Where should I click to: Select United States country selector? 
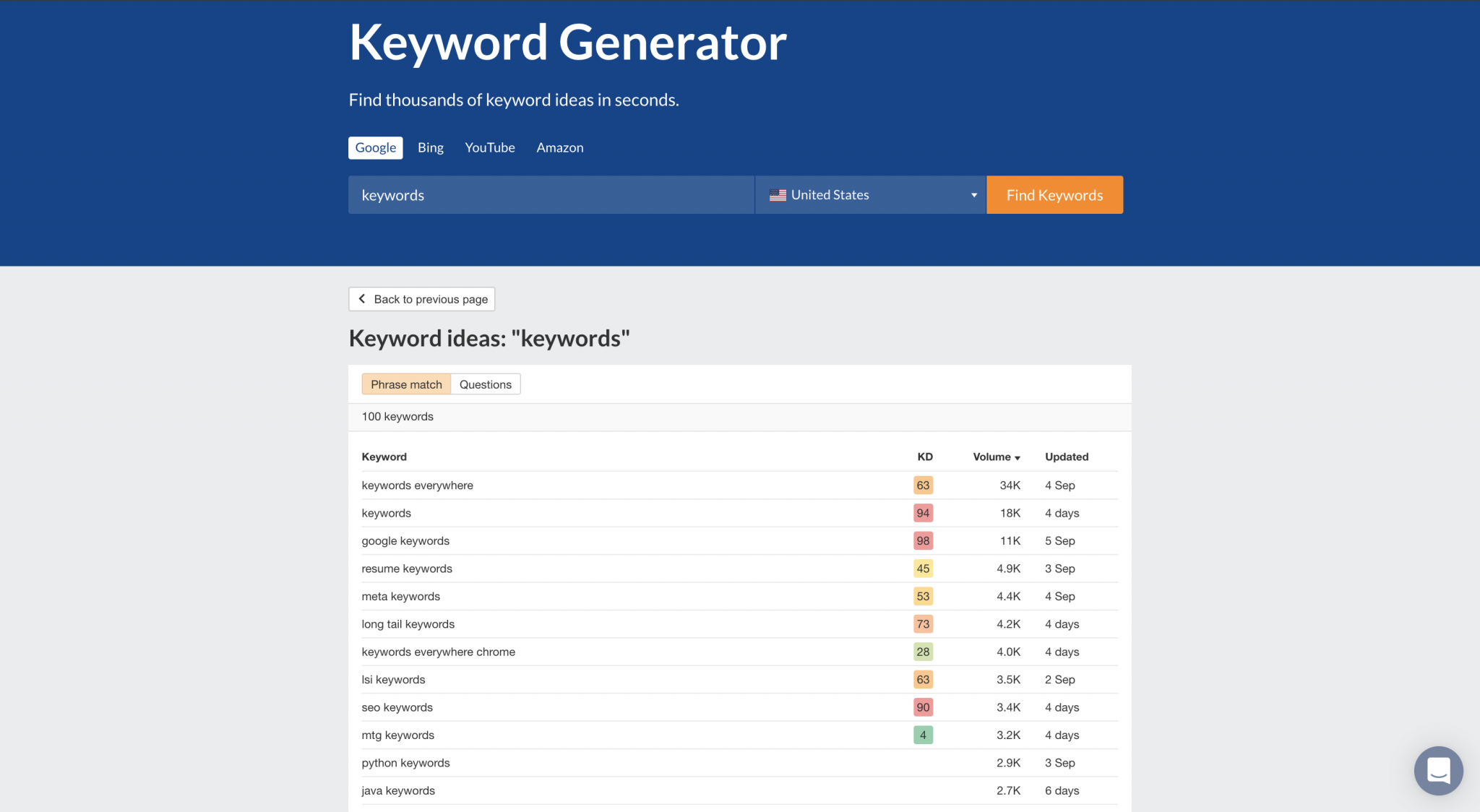tap(870, 195)
